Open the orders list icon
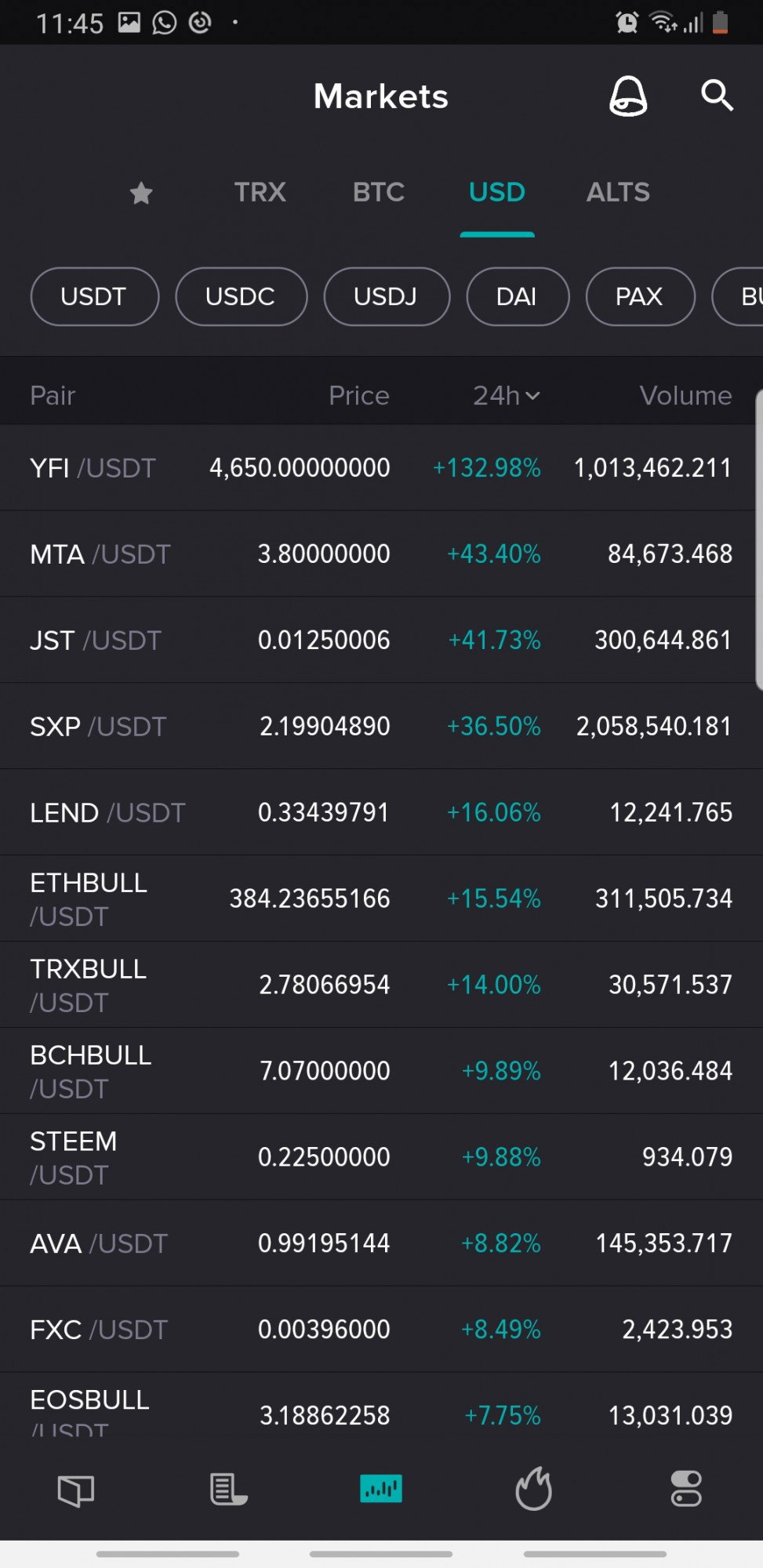The image size is (763, 1568). point(228,1489)
